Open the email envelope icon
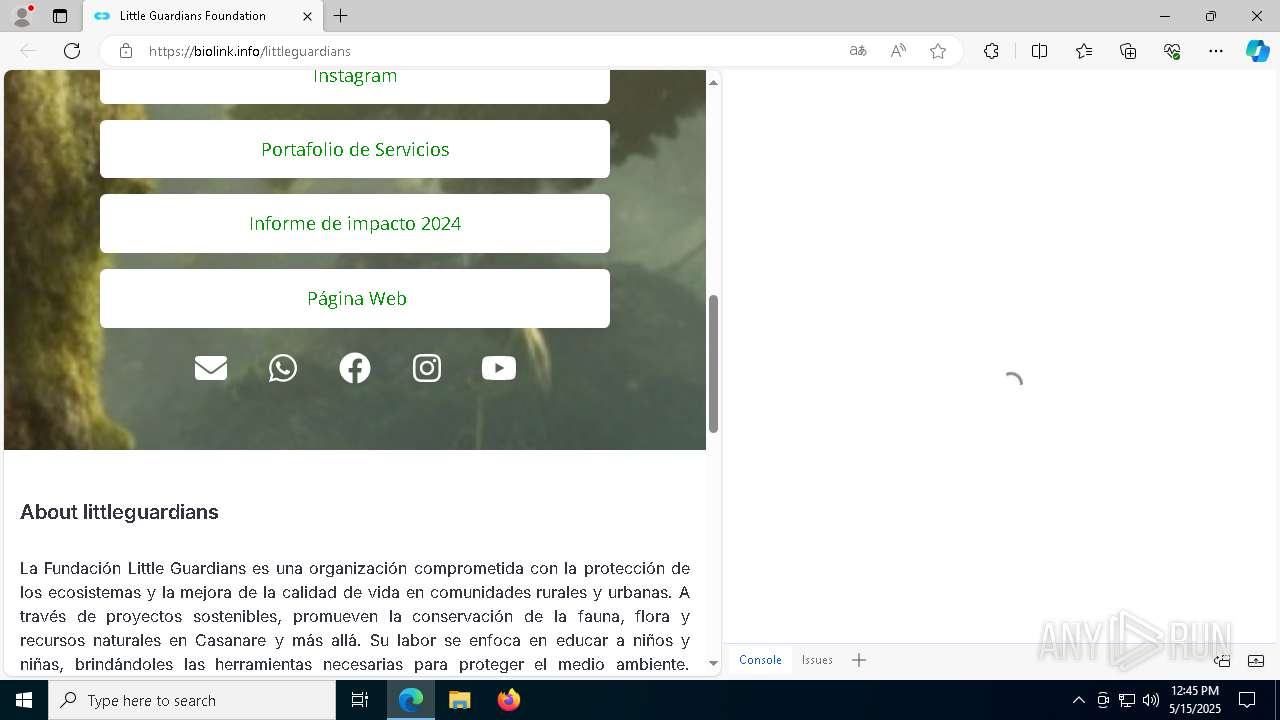Screen dimensions: 1280x720 pos(211,368)
